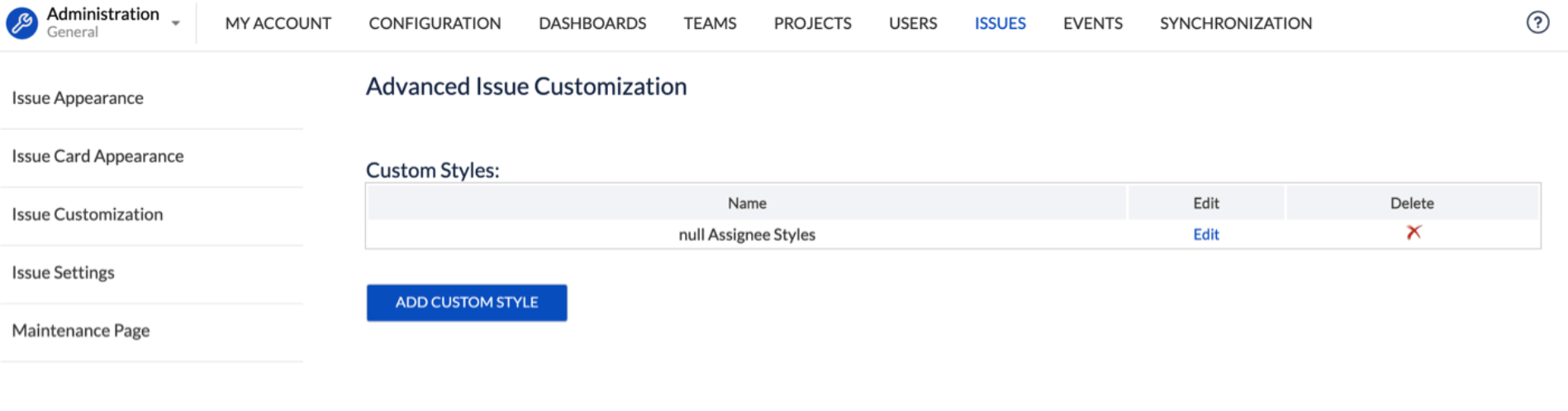Open the Projects menu item
Screen dimensions: 1568x411
point(812,23)
